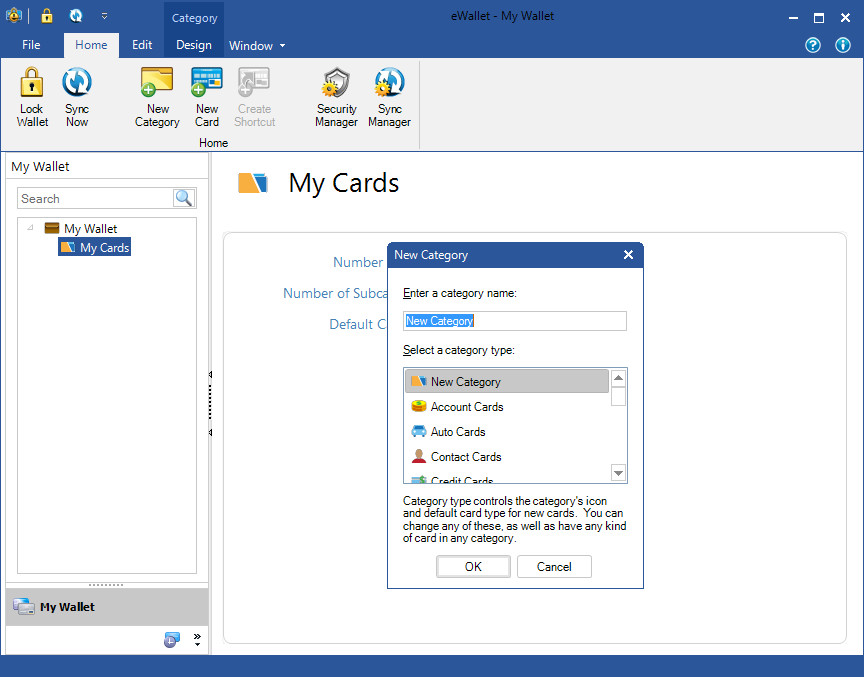Click the lock icon in quick access toolbar
The height and width of the screenshot is (677, 864).
[x=47, y=16]
